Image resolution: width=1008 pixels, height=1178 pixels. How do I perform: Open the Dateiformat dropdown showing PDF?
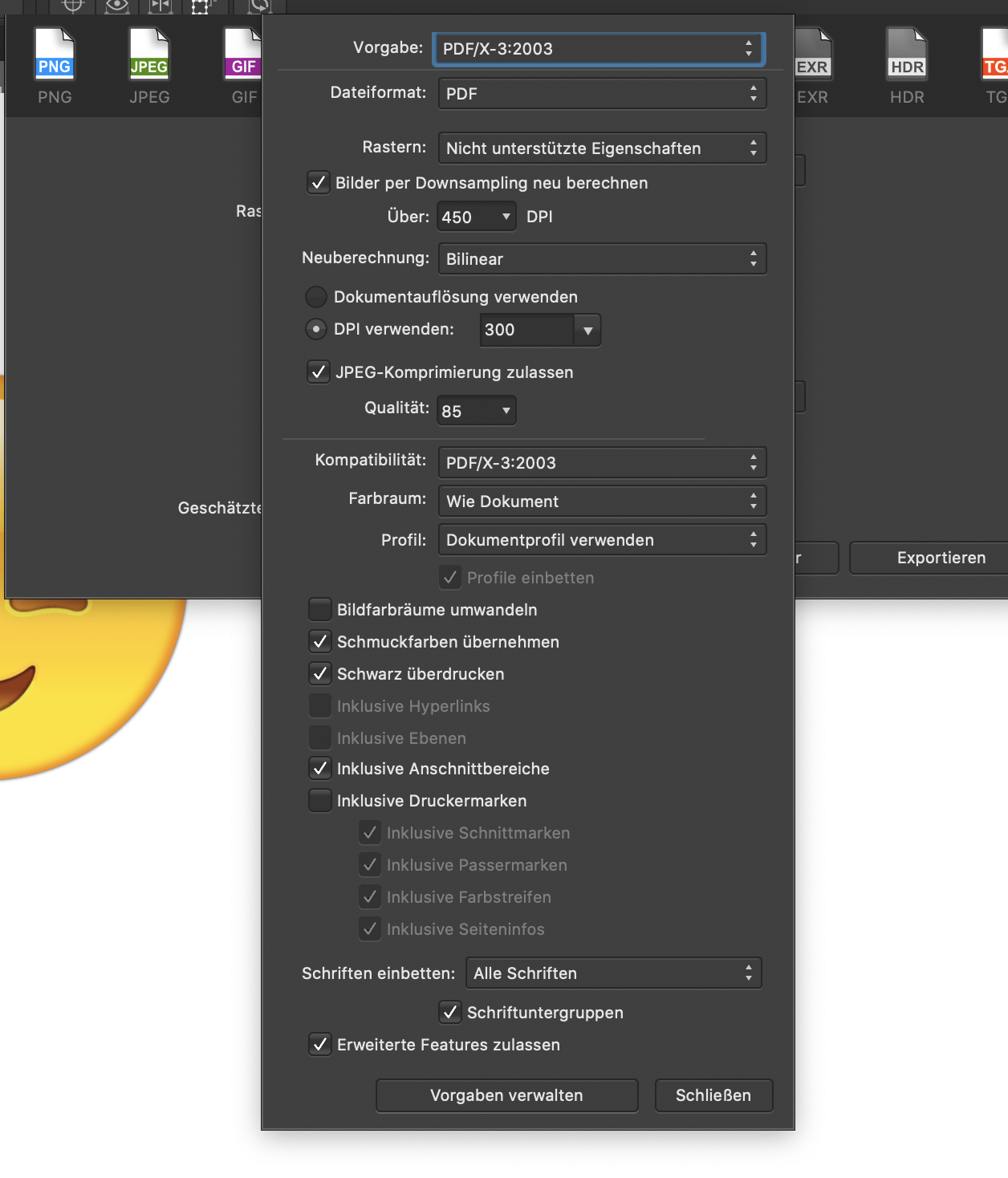pos(602,93)
